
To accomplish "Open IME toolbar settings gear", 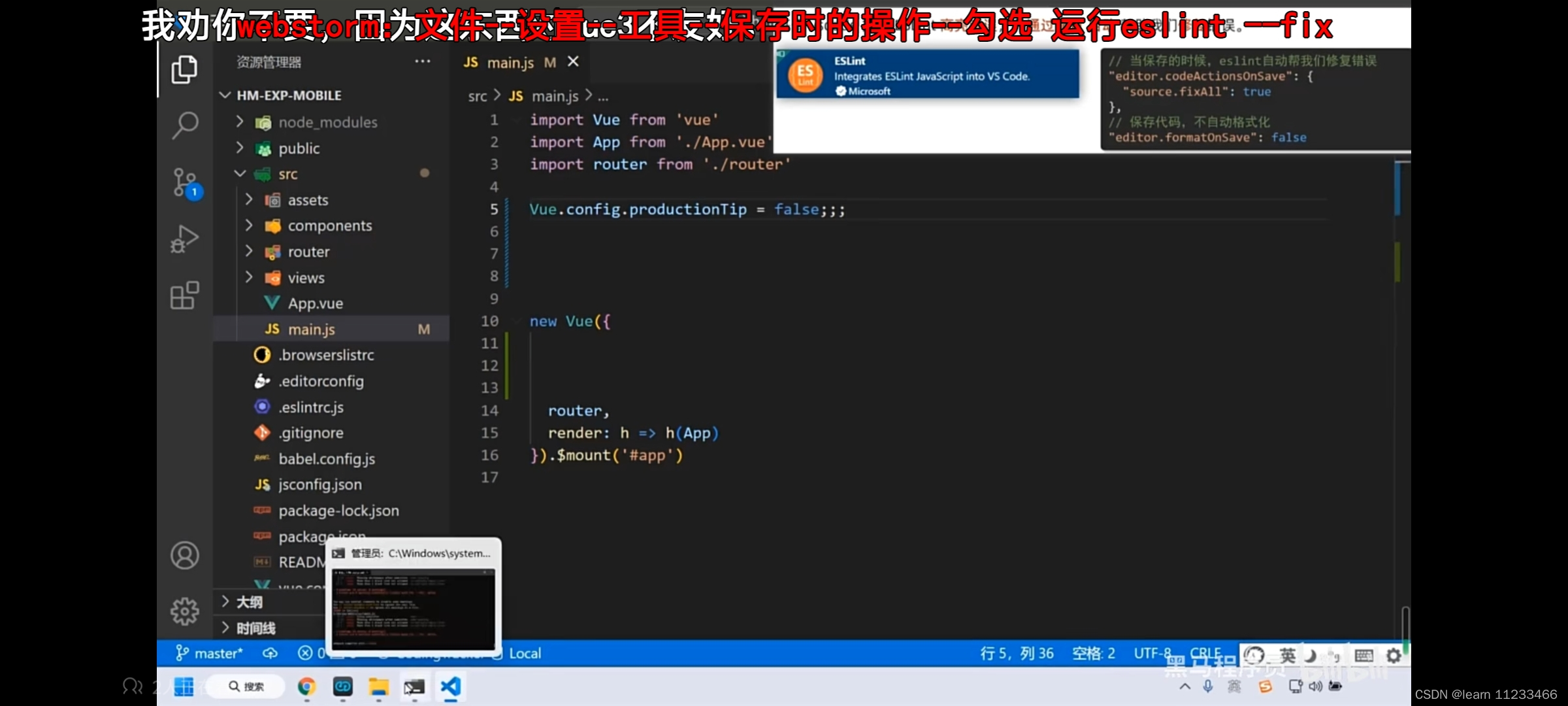I will pos(1394,656).
